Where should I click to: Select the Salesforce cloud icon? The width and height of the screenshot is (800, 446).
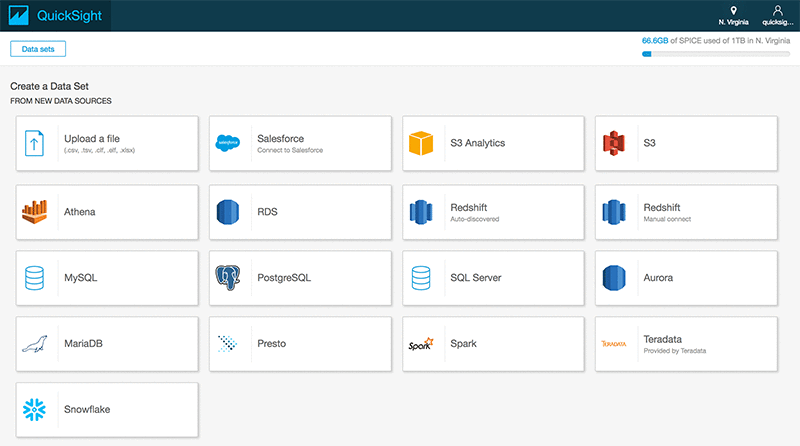pyautogui.click(x=228, y=143)
